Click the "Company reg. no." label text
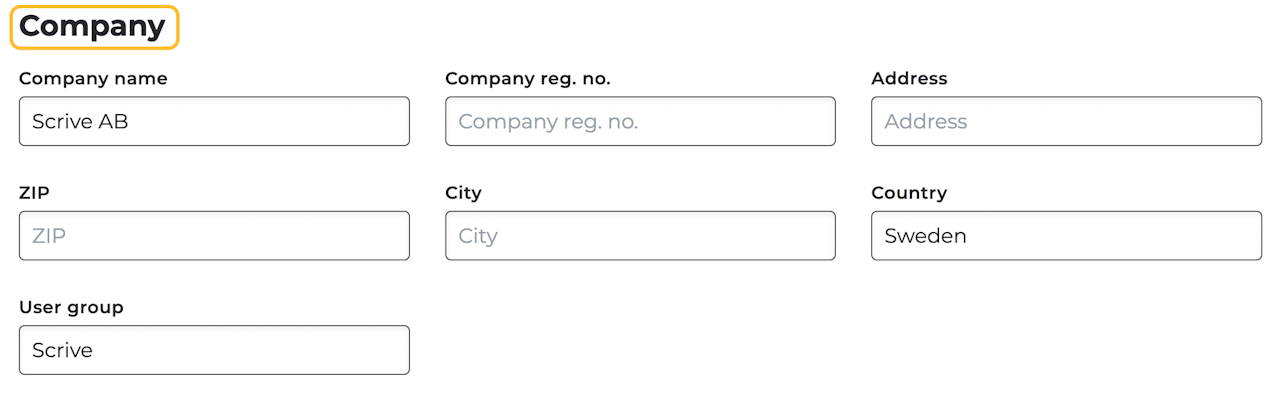This screenshot has height=416, width=1280. point(527,78)
